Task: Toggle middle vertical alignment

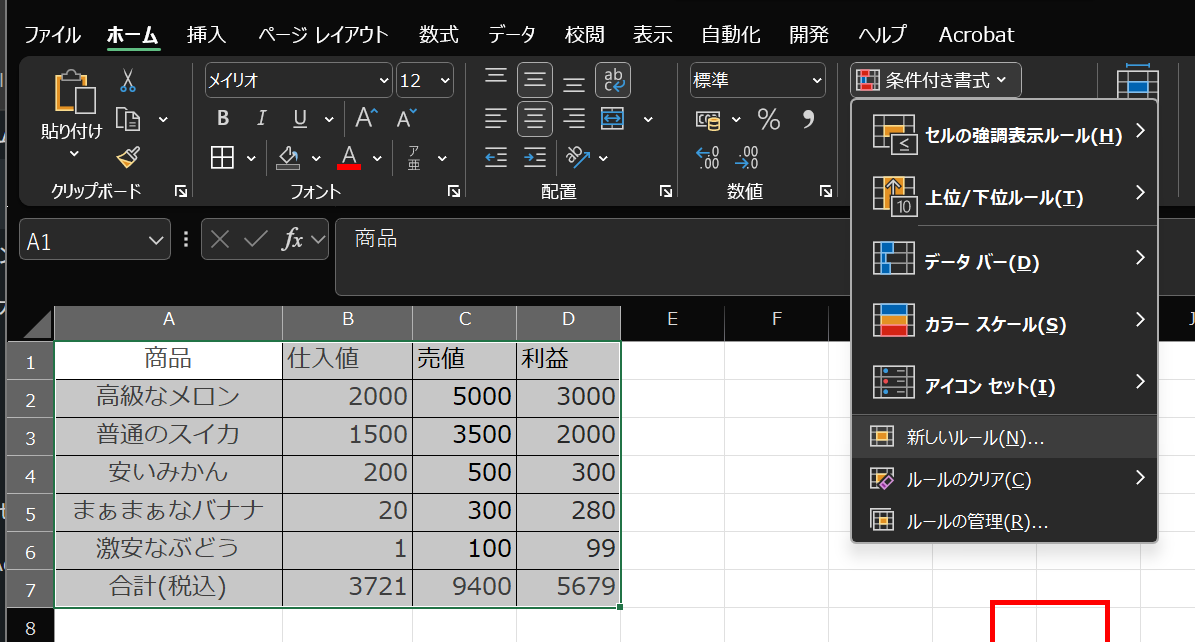Action: [535, 80]
